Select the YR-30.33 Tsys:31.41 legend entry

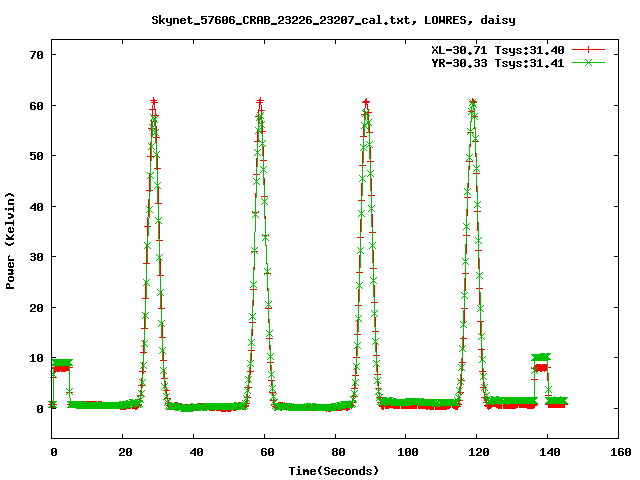(498, 63)
